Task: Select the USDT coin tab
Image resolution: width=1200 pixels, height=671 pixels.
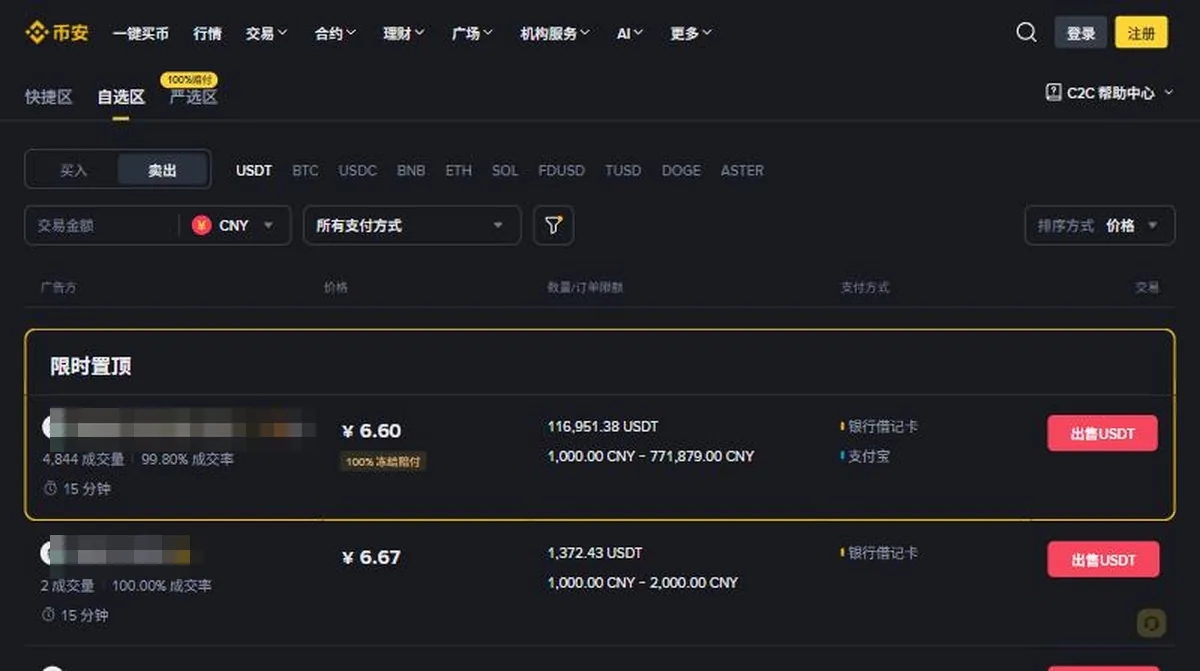Action: [254, 170]
